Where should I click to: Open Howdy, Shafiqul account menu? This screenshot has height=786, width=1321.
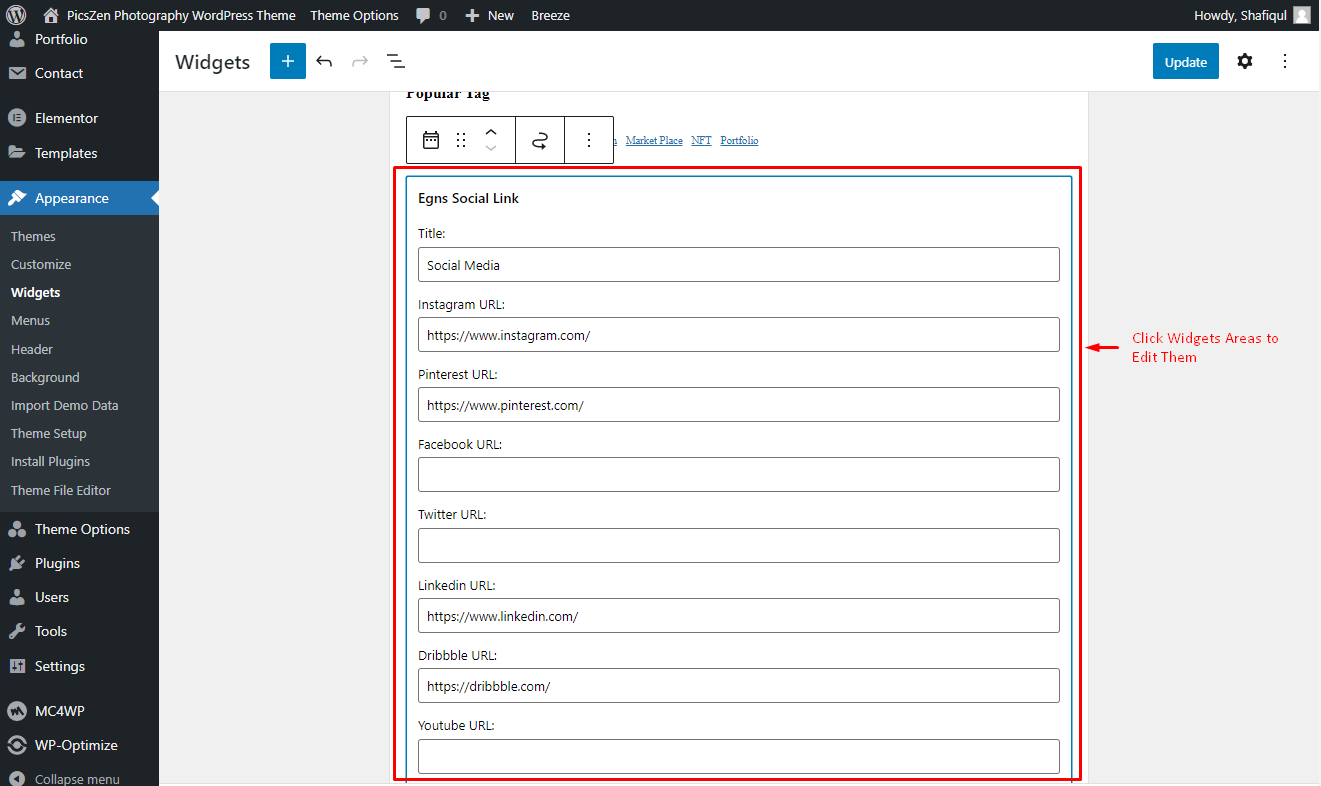tap(1251, 15)
